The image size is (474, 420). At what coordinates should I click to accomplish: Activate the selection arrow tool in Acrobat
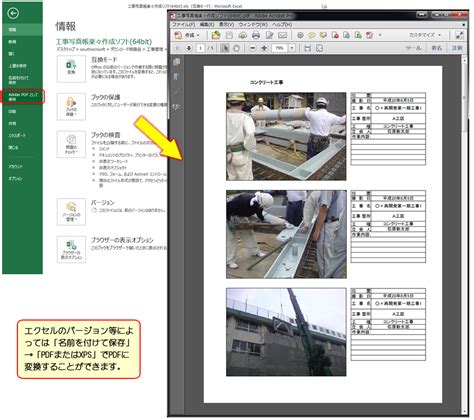pos(225,48)
